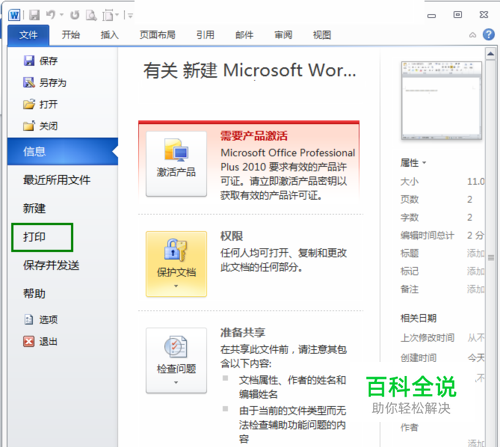The width and height of the screenshot is (500, 447).
Task: Click the 页数 property label
Action: click(x=409, y=199)
